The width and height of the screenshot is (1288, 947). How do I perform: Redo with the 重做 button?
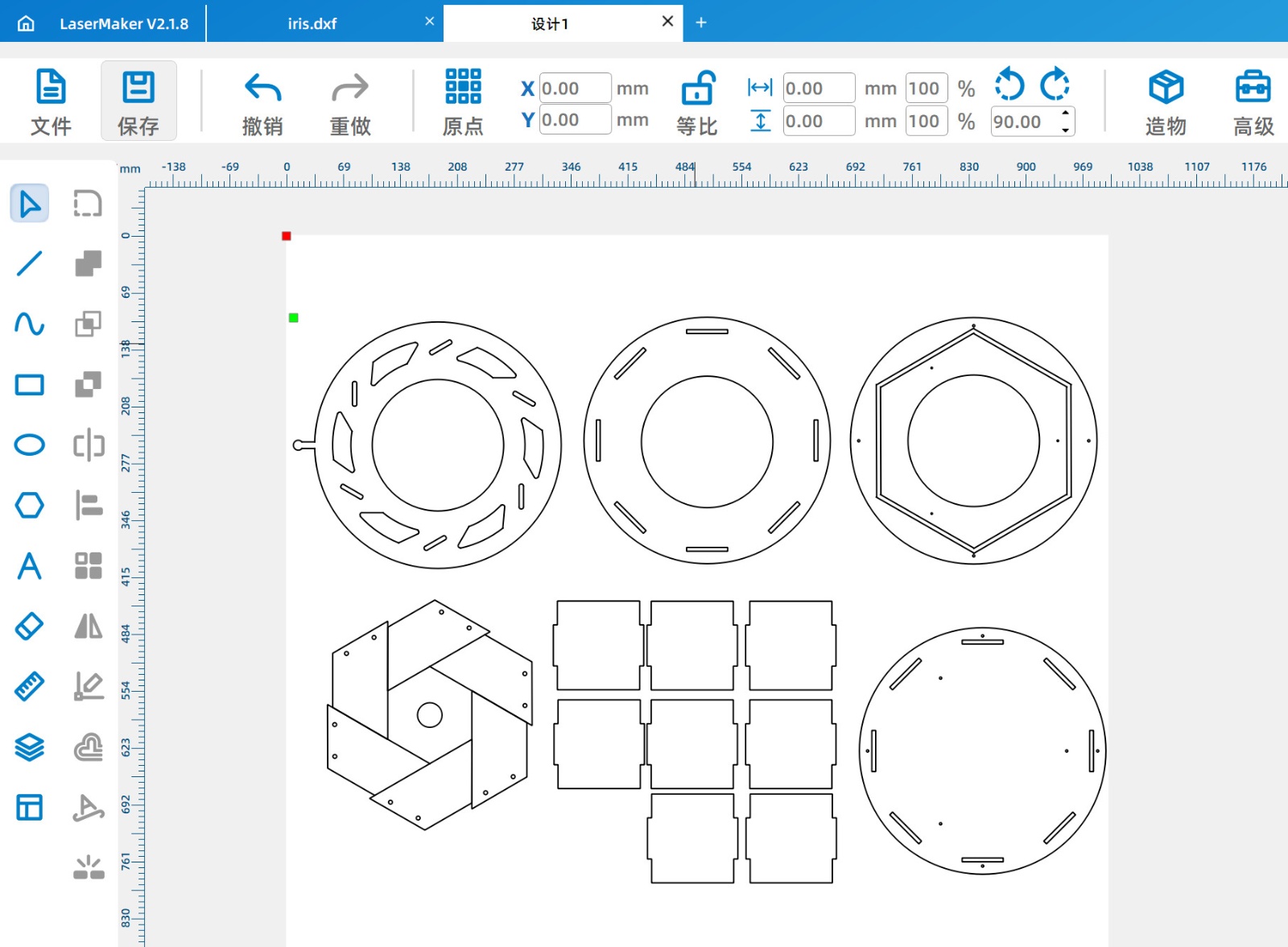350,102
